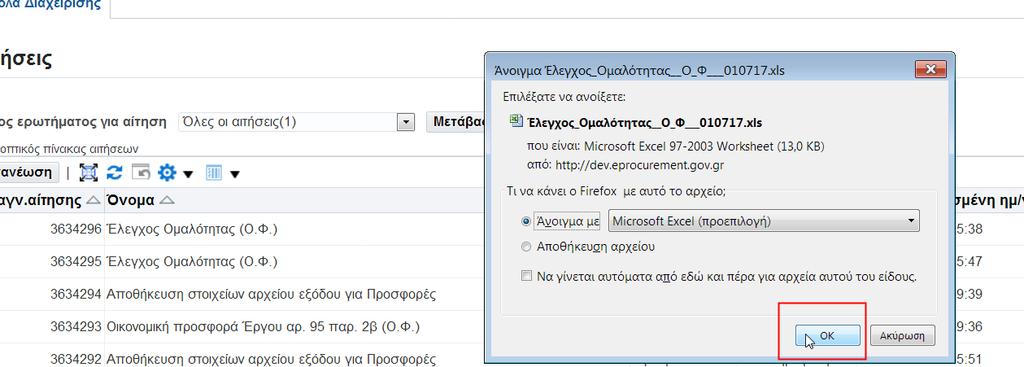Sort by Αναγν.αίτησης column triangle
This screenshot has height=367, width=1024.
(x=93, y=200)
